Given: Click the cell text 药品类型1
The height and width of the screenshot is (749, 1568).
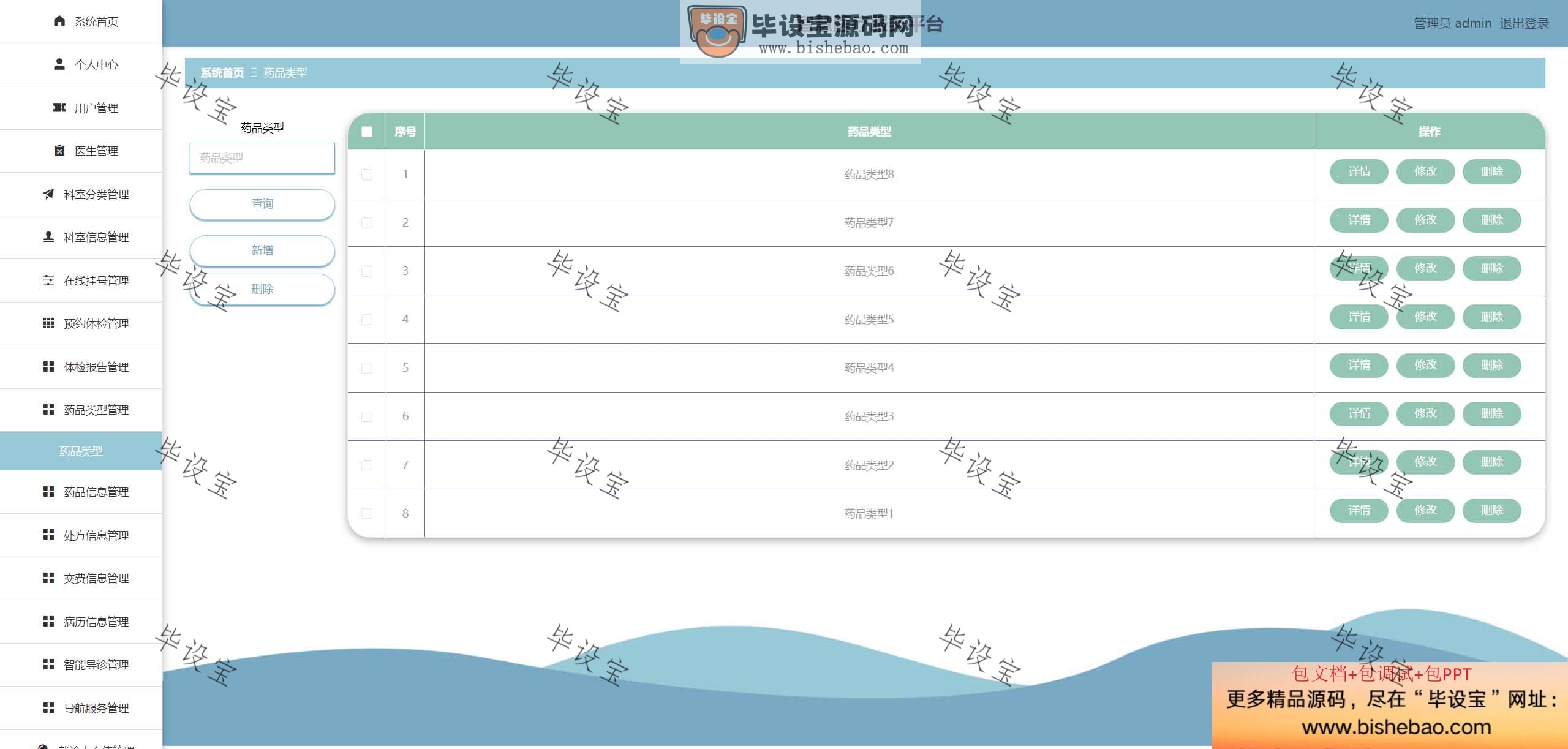Looking at the screenshot, I should click(x=869, y=513).
